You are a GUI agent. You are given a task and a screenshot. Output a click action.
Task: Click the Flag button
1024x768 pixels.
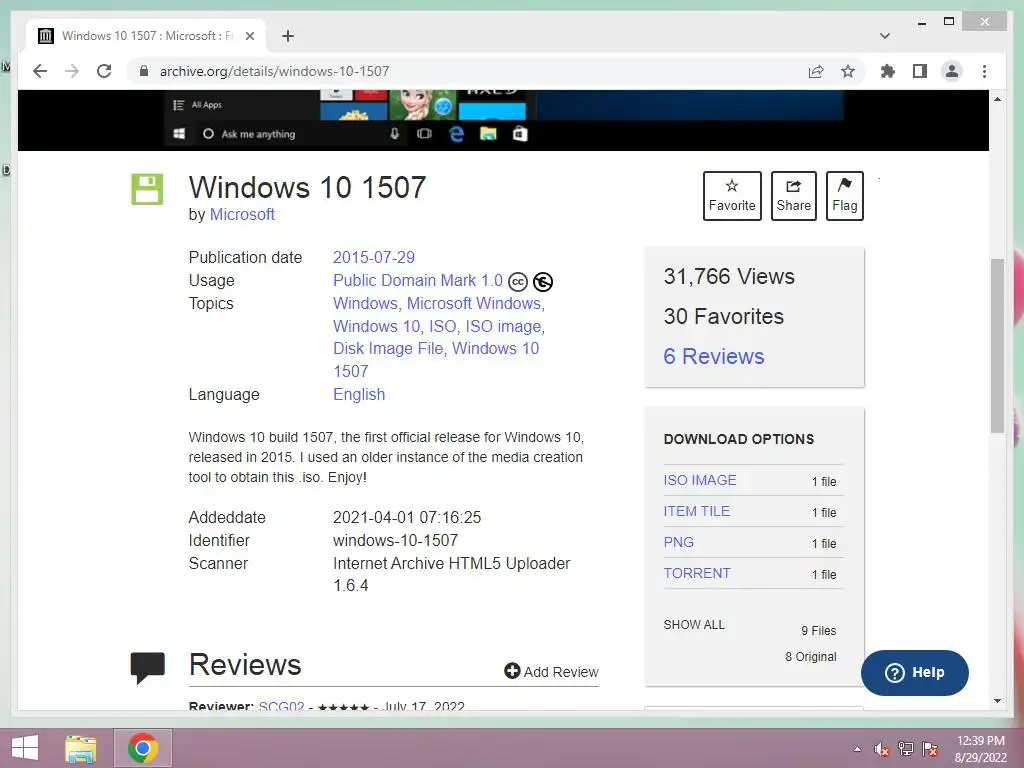pos(844,195)
